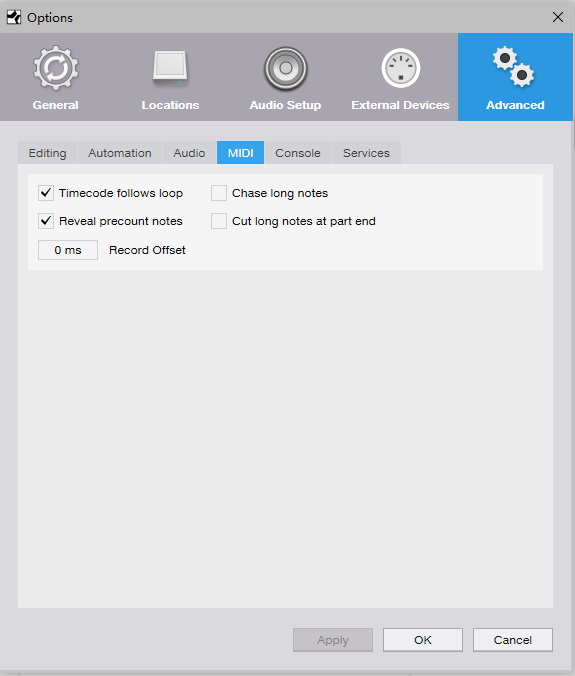Toggle Reveal precount notes checkbox
The height and width of the screenshot is (676, 575).
[46, 221]
